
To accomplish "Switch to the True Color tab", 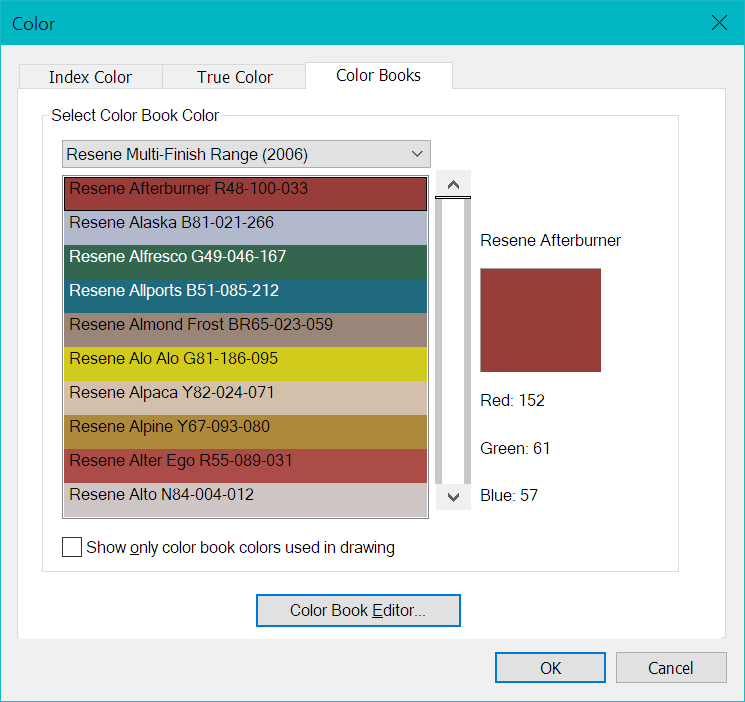I will (235, 77).
